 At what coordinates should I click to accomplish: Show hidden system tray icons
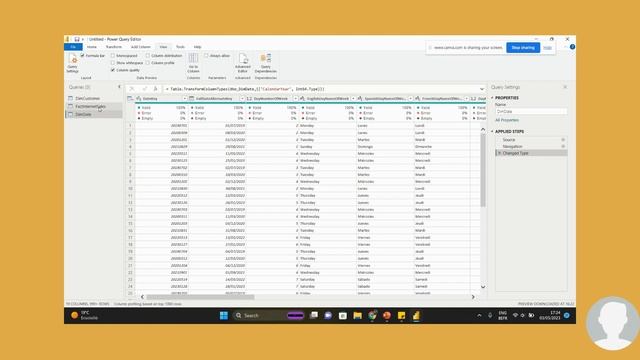coord(479,316)
